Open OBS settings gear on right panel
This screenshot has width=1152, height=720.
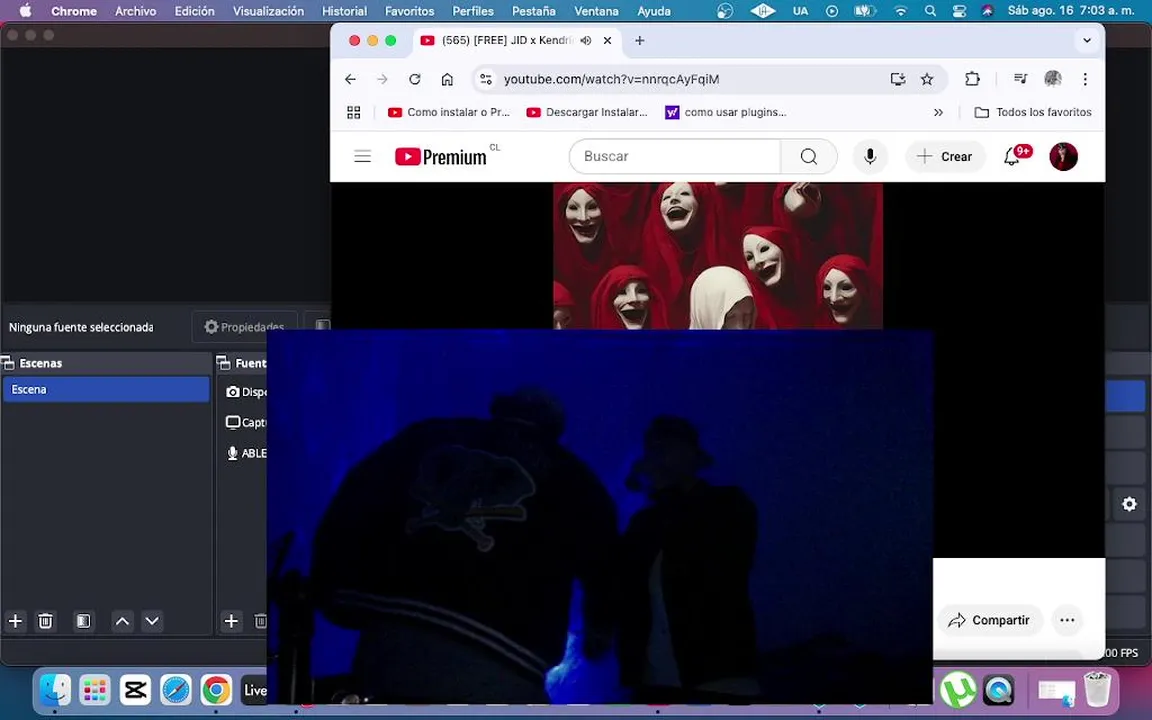click(x=1129, y=503)
